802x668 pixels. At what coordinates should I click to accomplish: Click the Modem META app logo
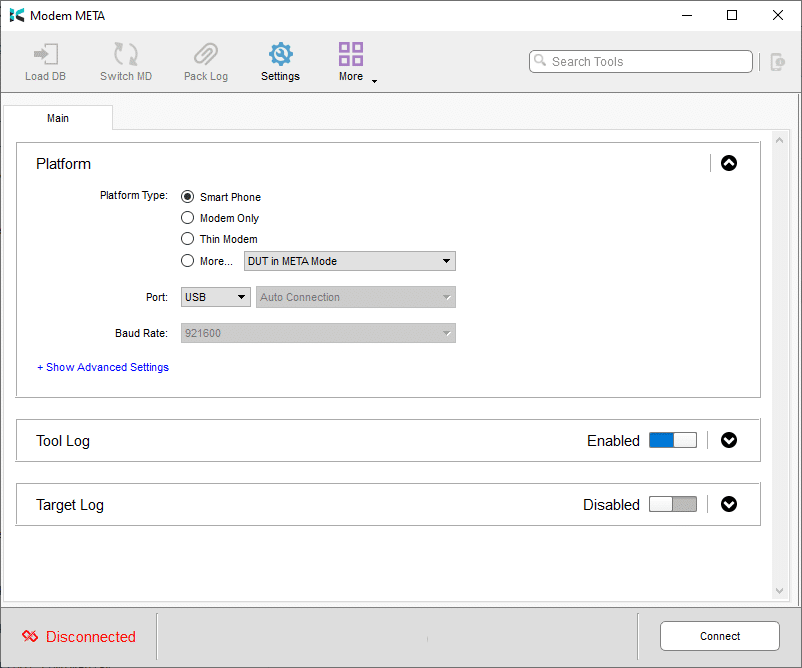17,15
